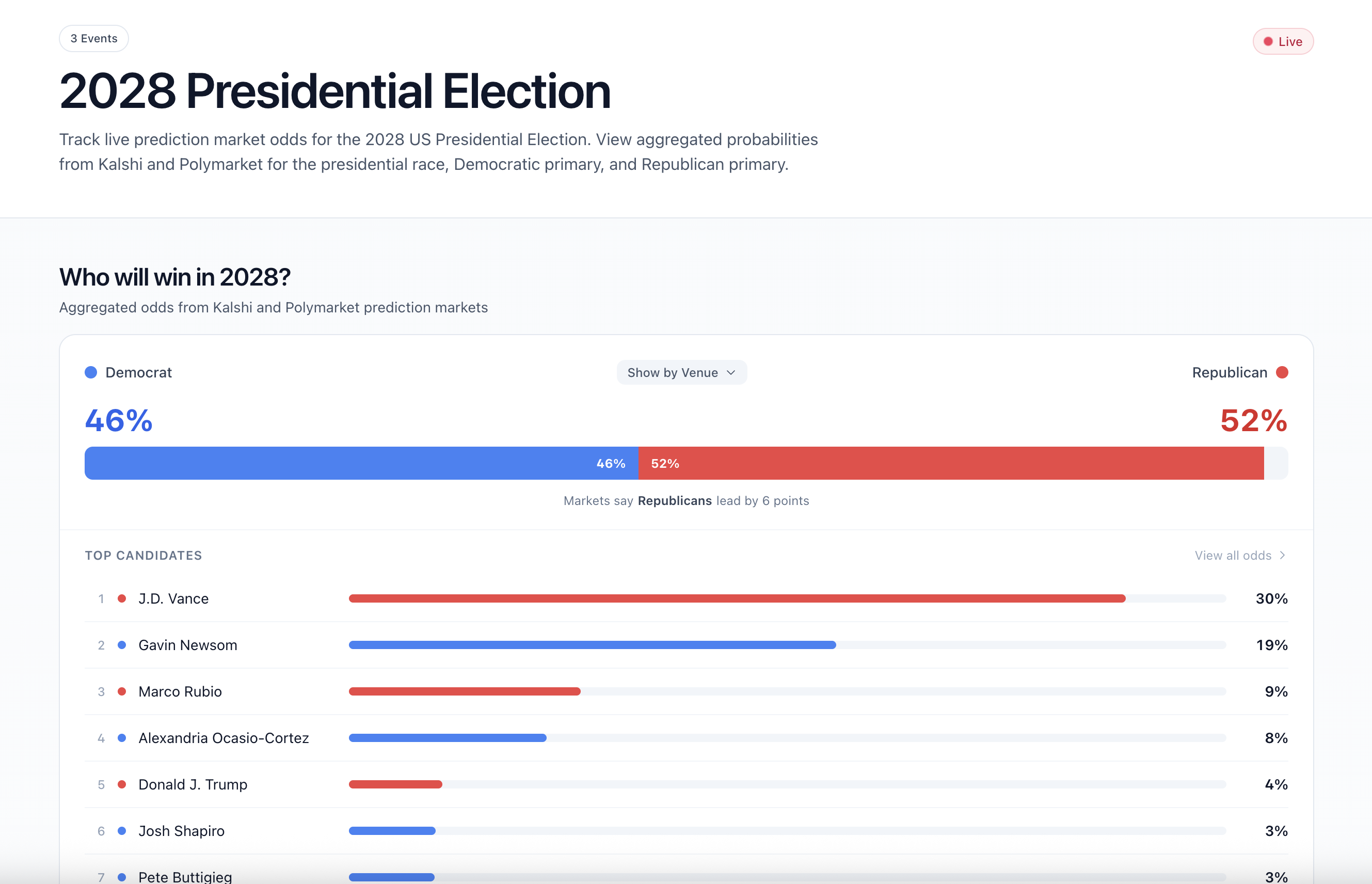Select the Pete Buttigieg candidate name
The height and width of the screenshot is (884, 1372).
(x=185, y=877)
